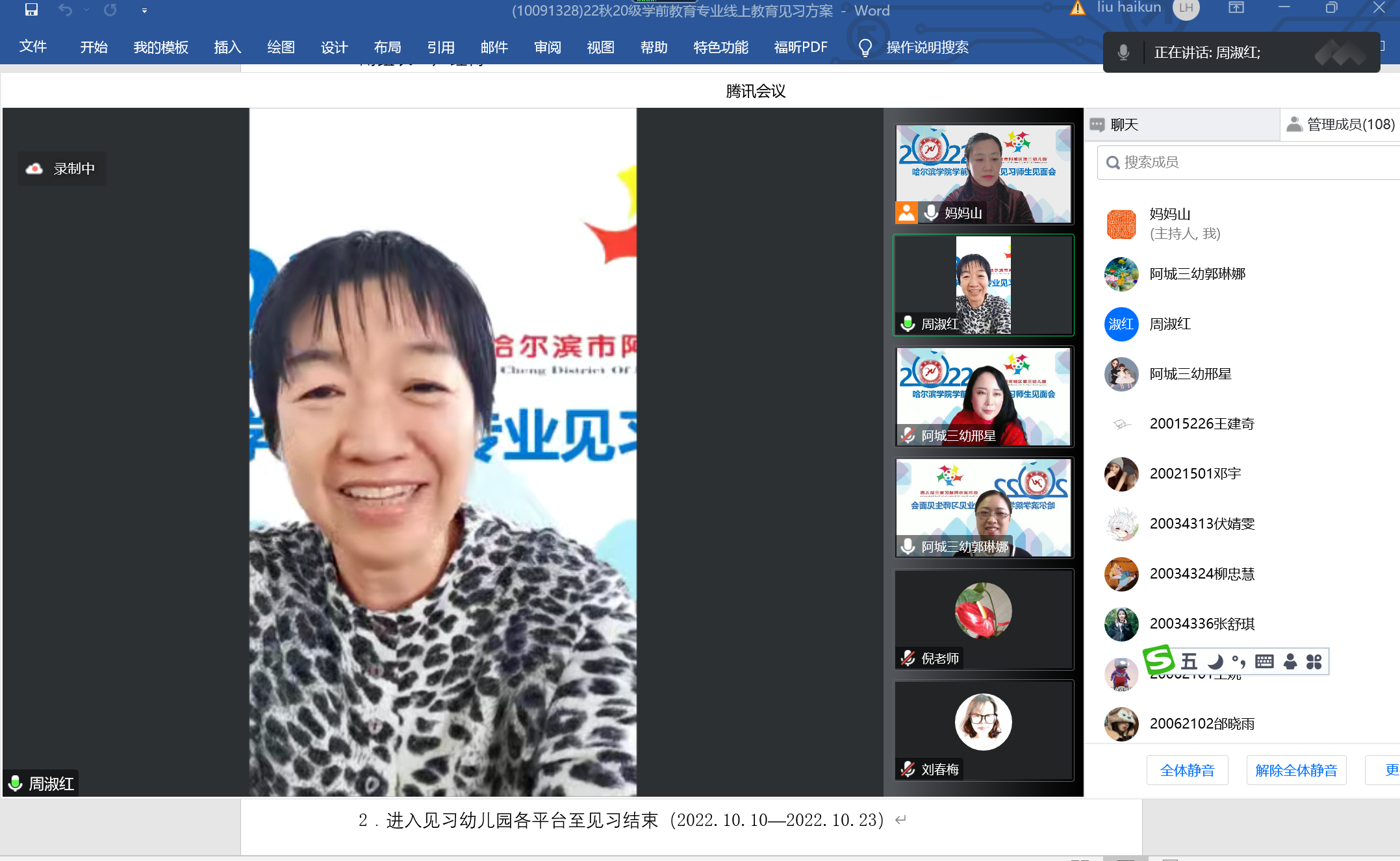Select member 20021501邓宇

(1242, 474)
